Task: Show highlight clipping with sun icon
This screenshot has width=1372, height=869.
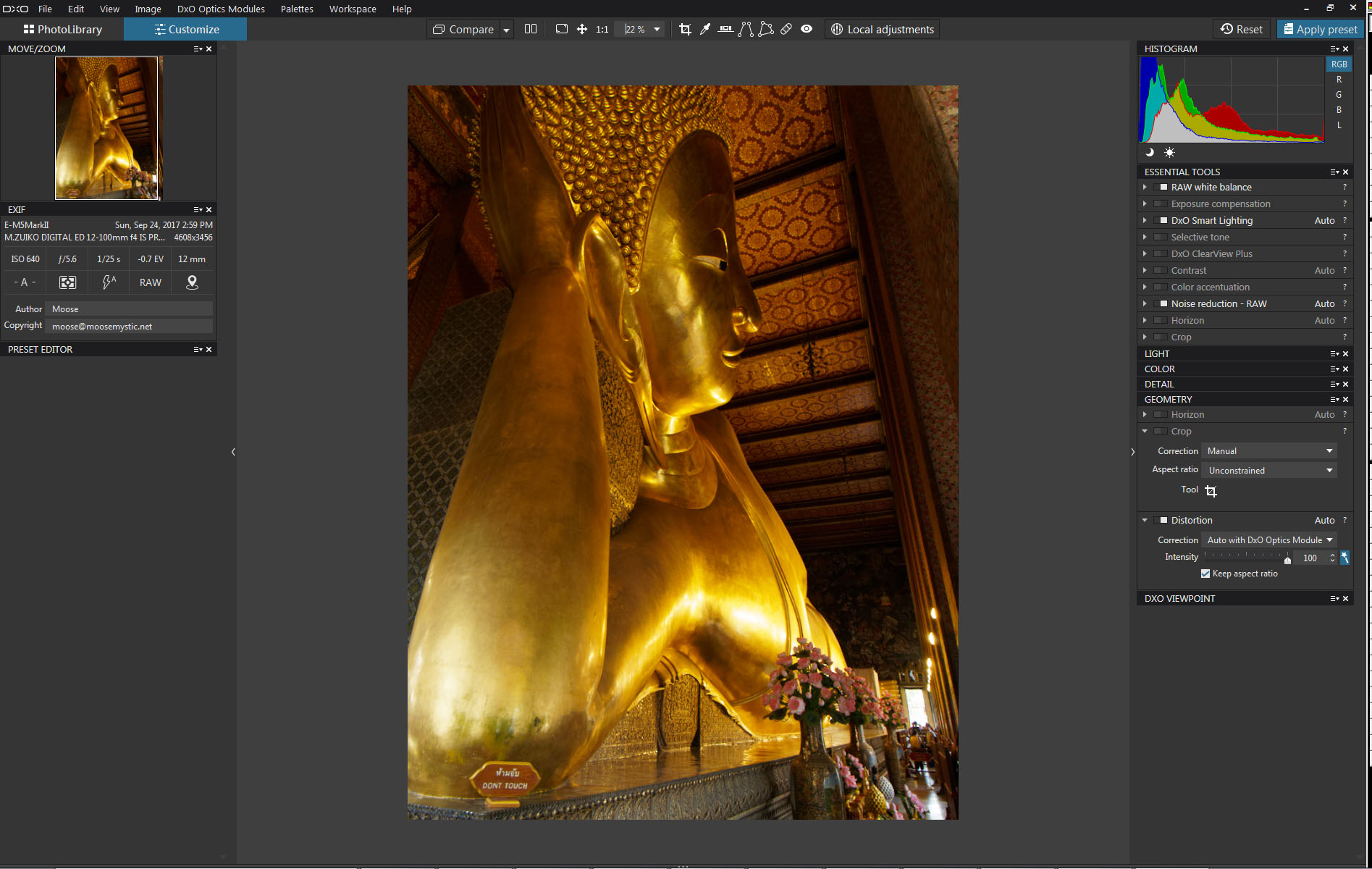Action: click(x=1169, y=152)
